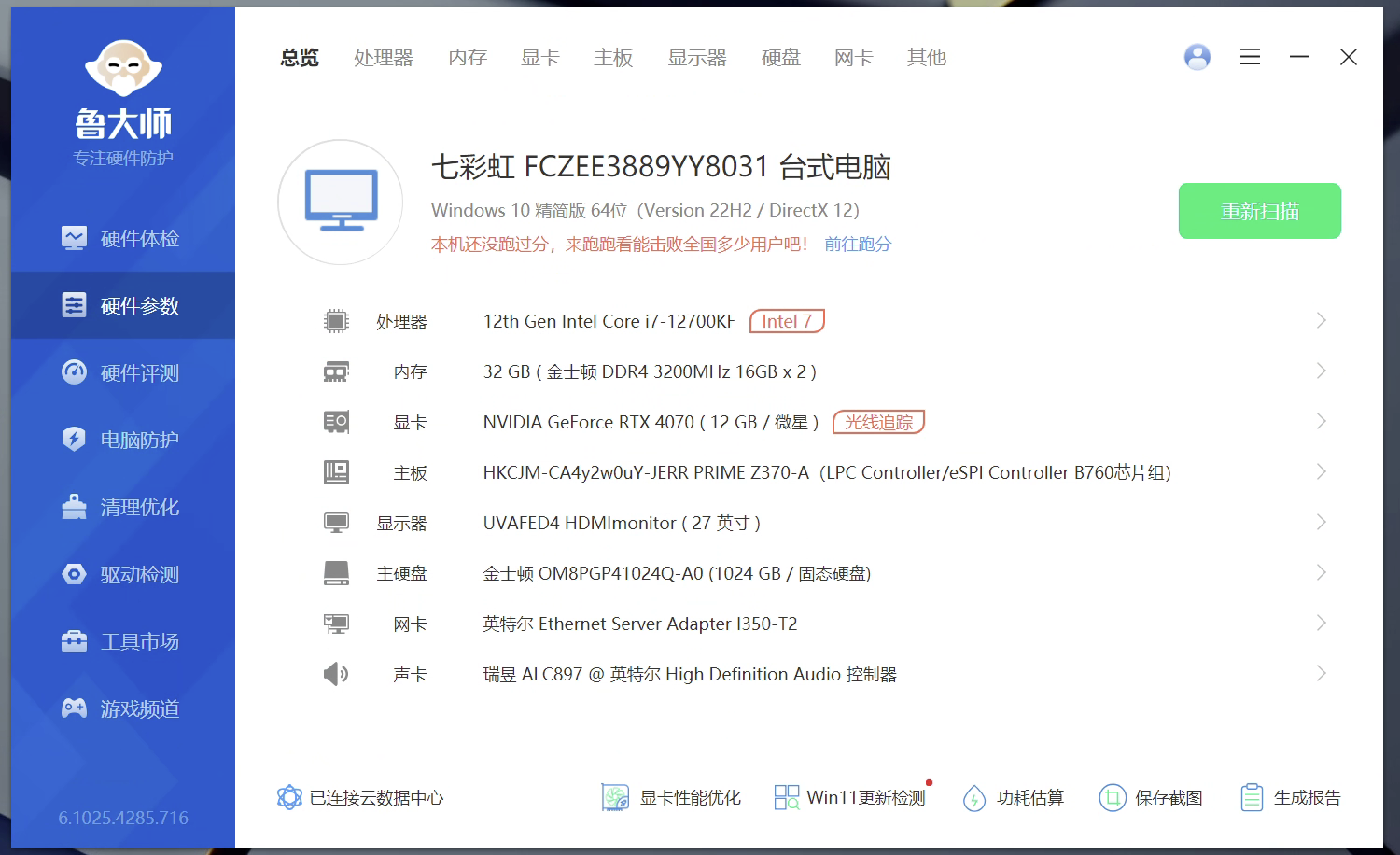This screenshot has width=1400, height=855.
Task: Expand the 显卡 row chevron
Action: coord(1321,421)
